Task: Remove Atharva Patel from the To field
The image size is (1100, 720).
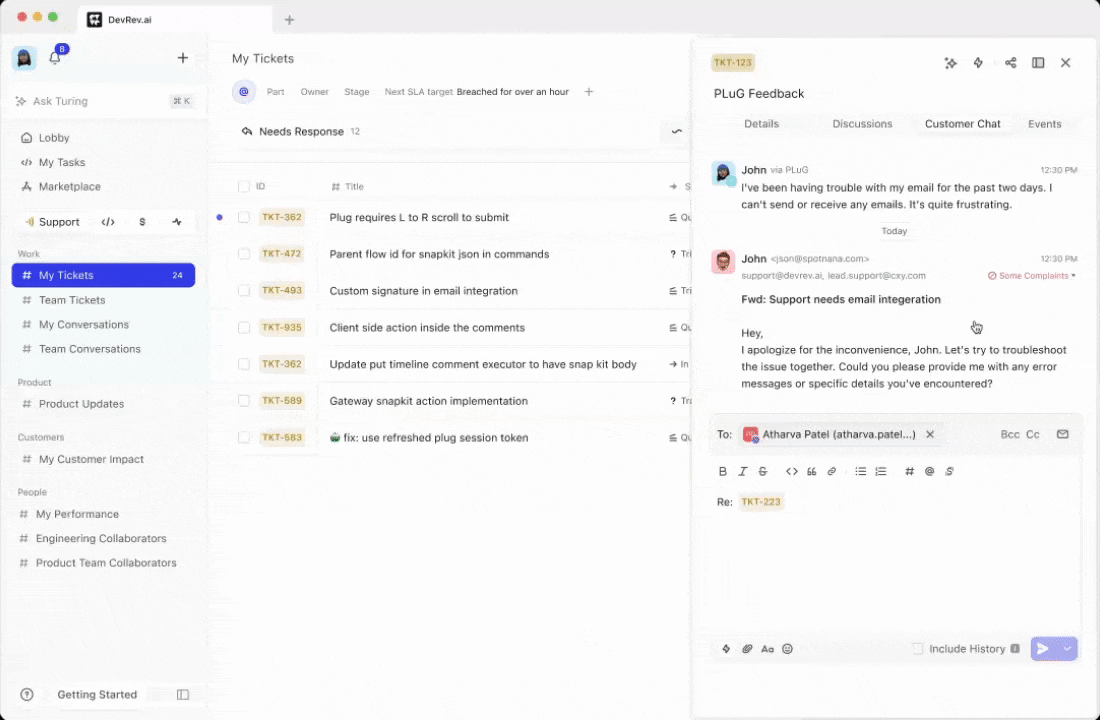Action: [929, 434]
